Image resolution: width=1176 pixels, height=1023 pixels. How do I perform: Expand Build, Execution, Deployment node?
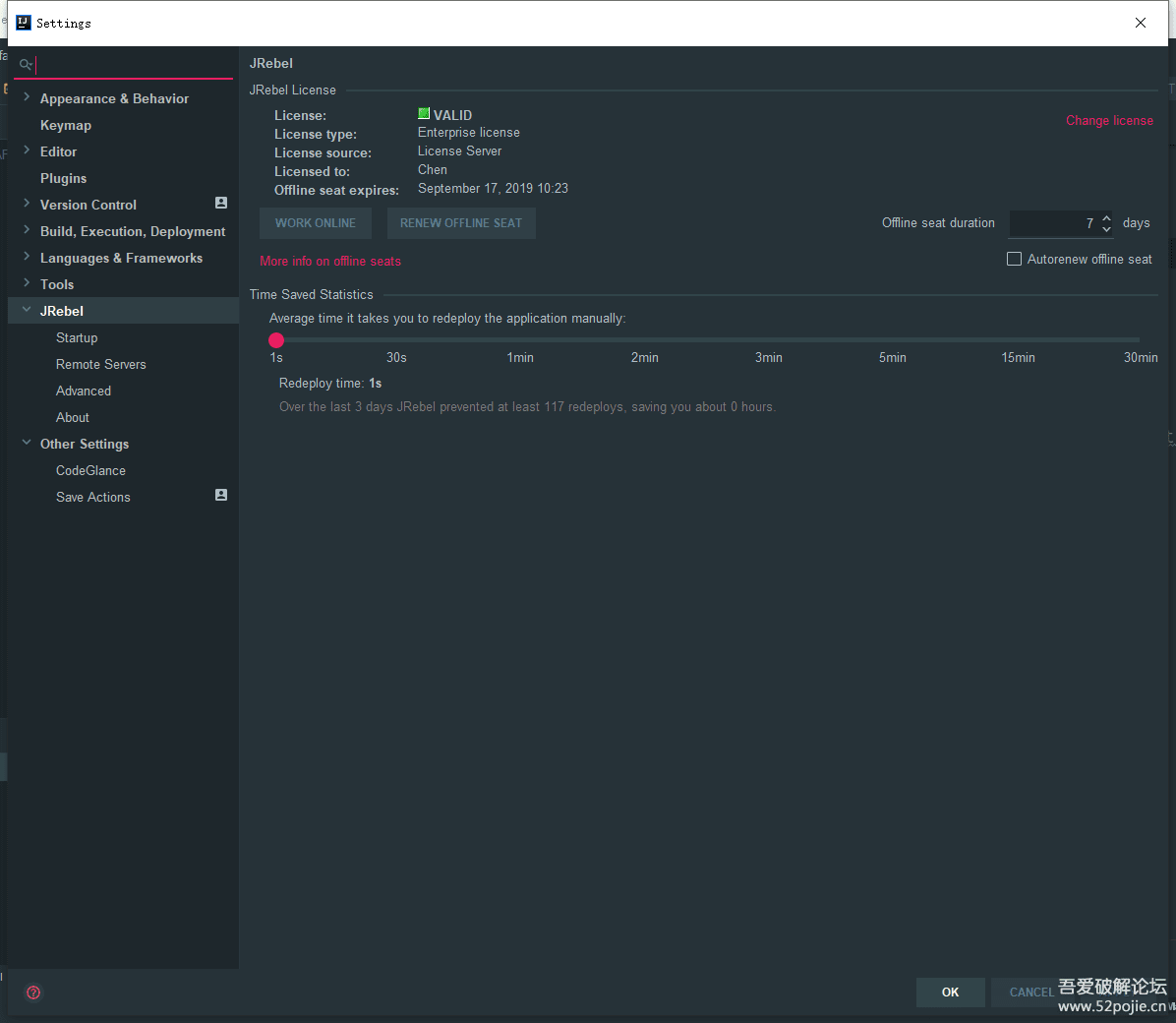tap(27, 229)
